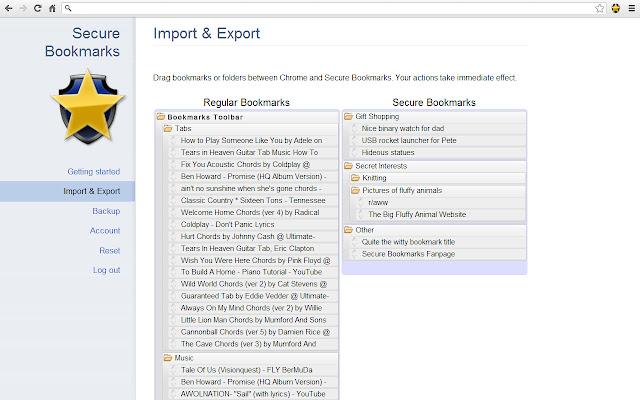Collapse the Bookmarks Toolbar folder
The image size is (640, 400).
(160, 116)
